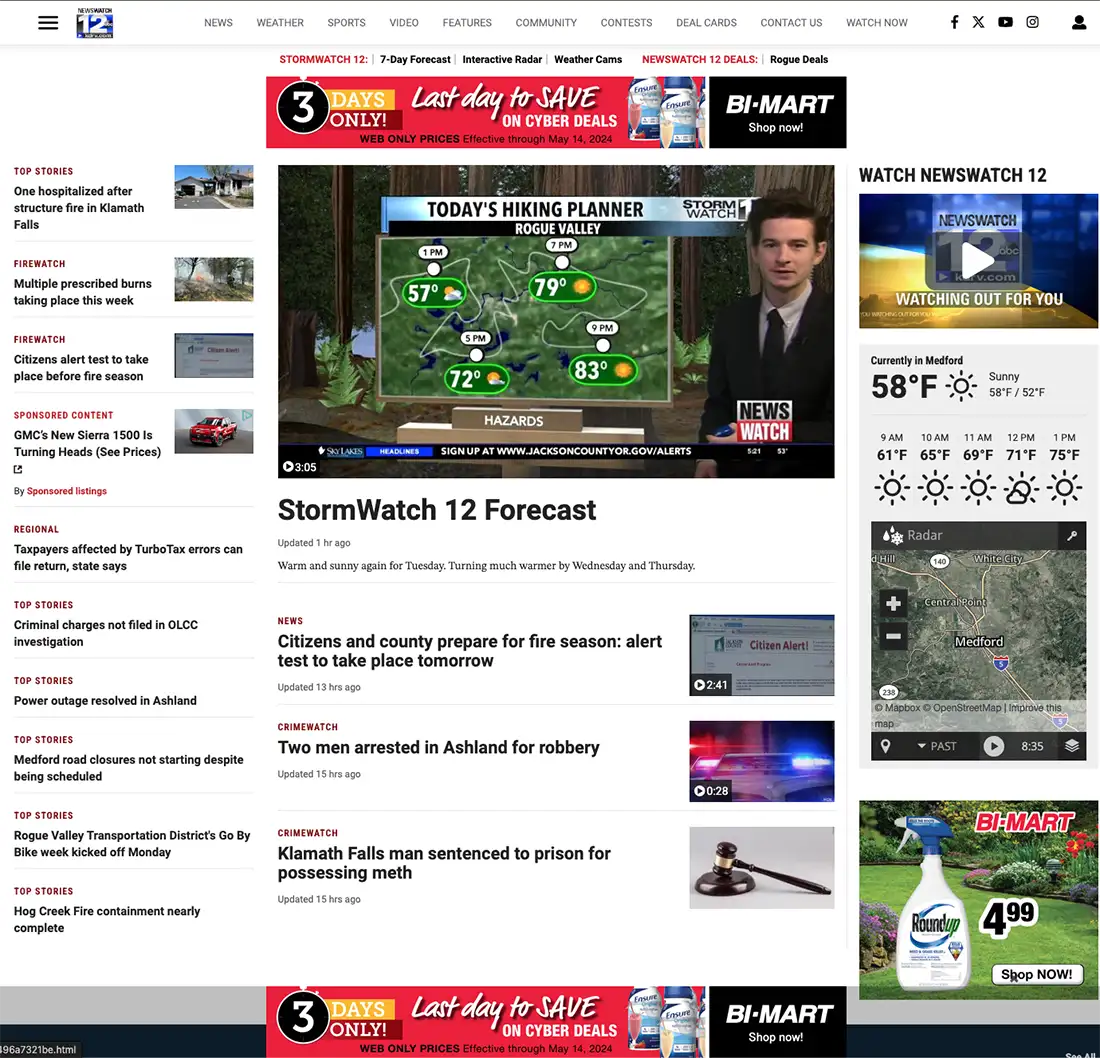Click Shop now! on top Bi-Mart banner
This screenshot has width=1100, height=1058.
coord(776,128)
